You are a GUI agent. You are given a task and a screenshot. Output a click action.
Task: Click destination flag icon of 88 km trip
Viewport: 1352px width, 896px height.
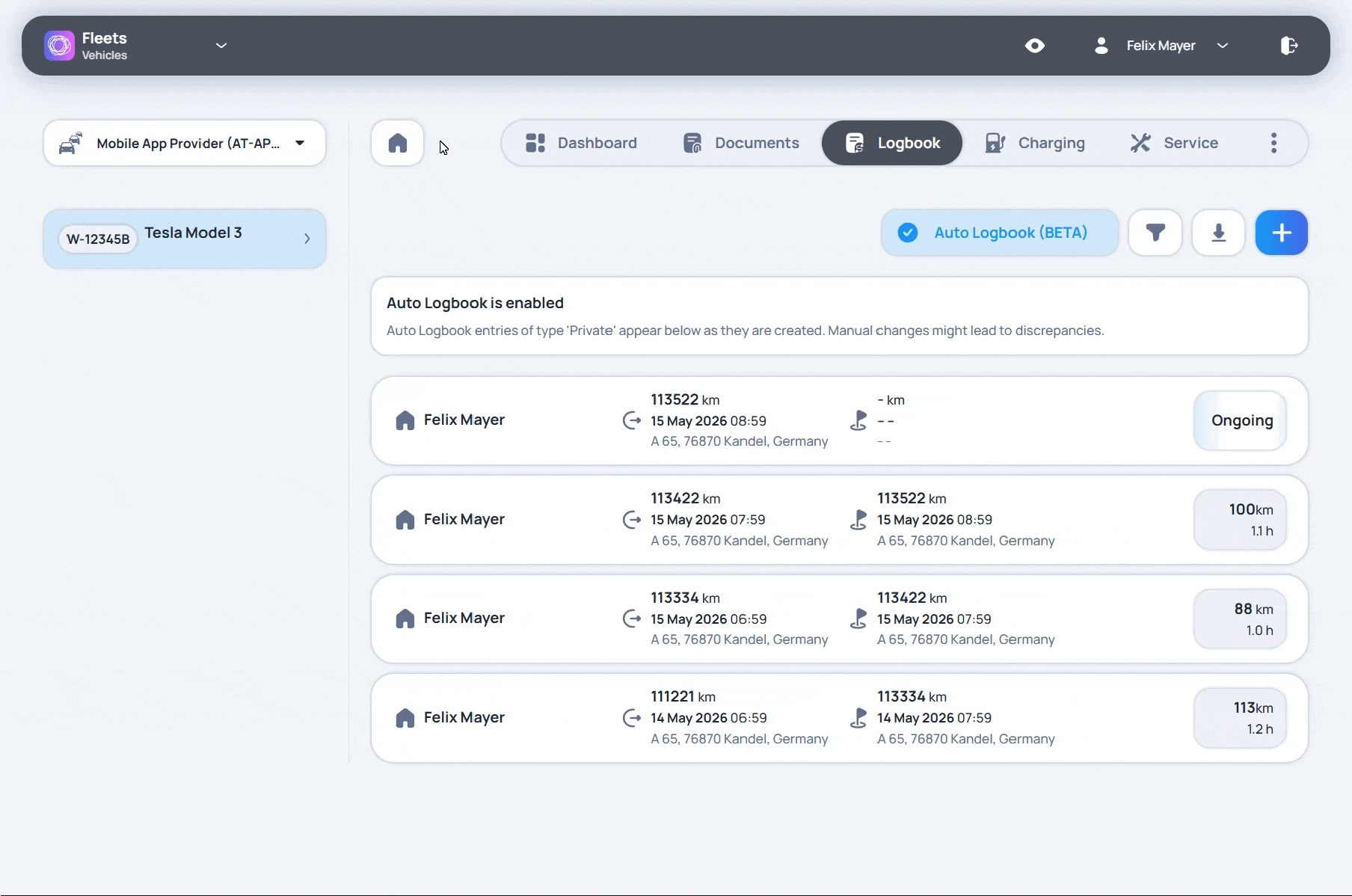coord(858,619)
